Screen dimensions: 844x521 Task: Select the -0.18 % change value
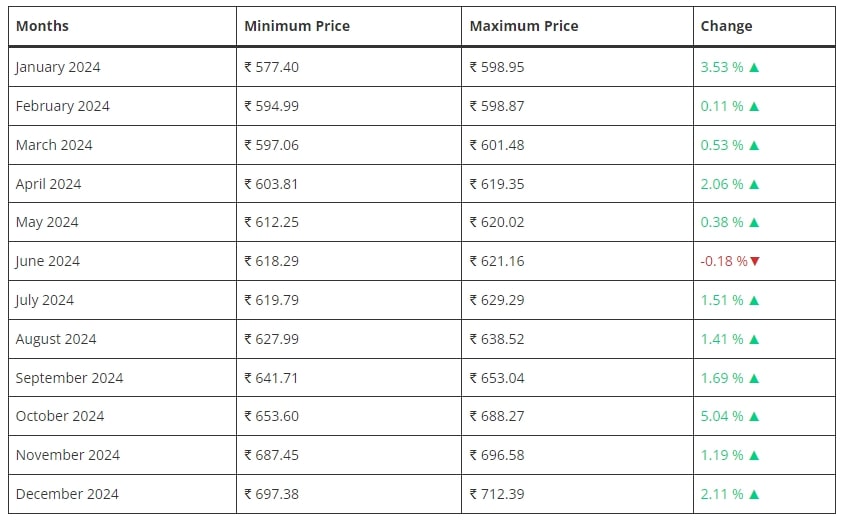pyautogui.click(x=724, y=261)
